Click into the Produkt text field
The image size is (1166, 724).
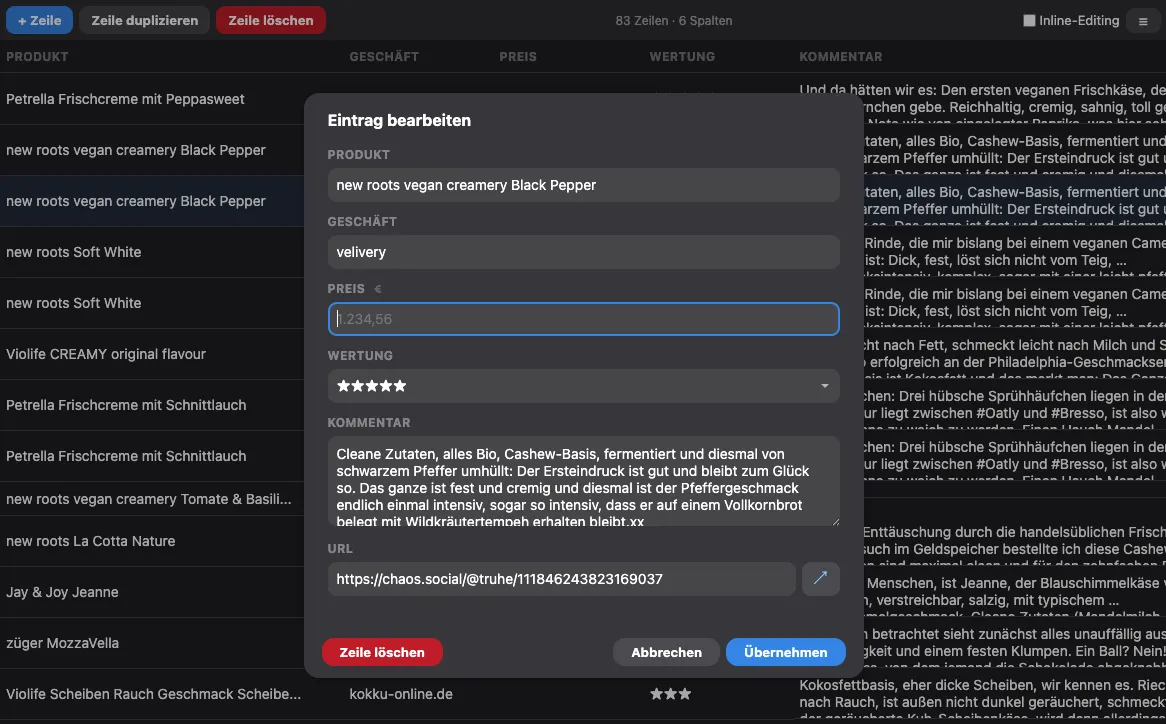pyautogui.click(x=583, y=185)
